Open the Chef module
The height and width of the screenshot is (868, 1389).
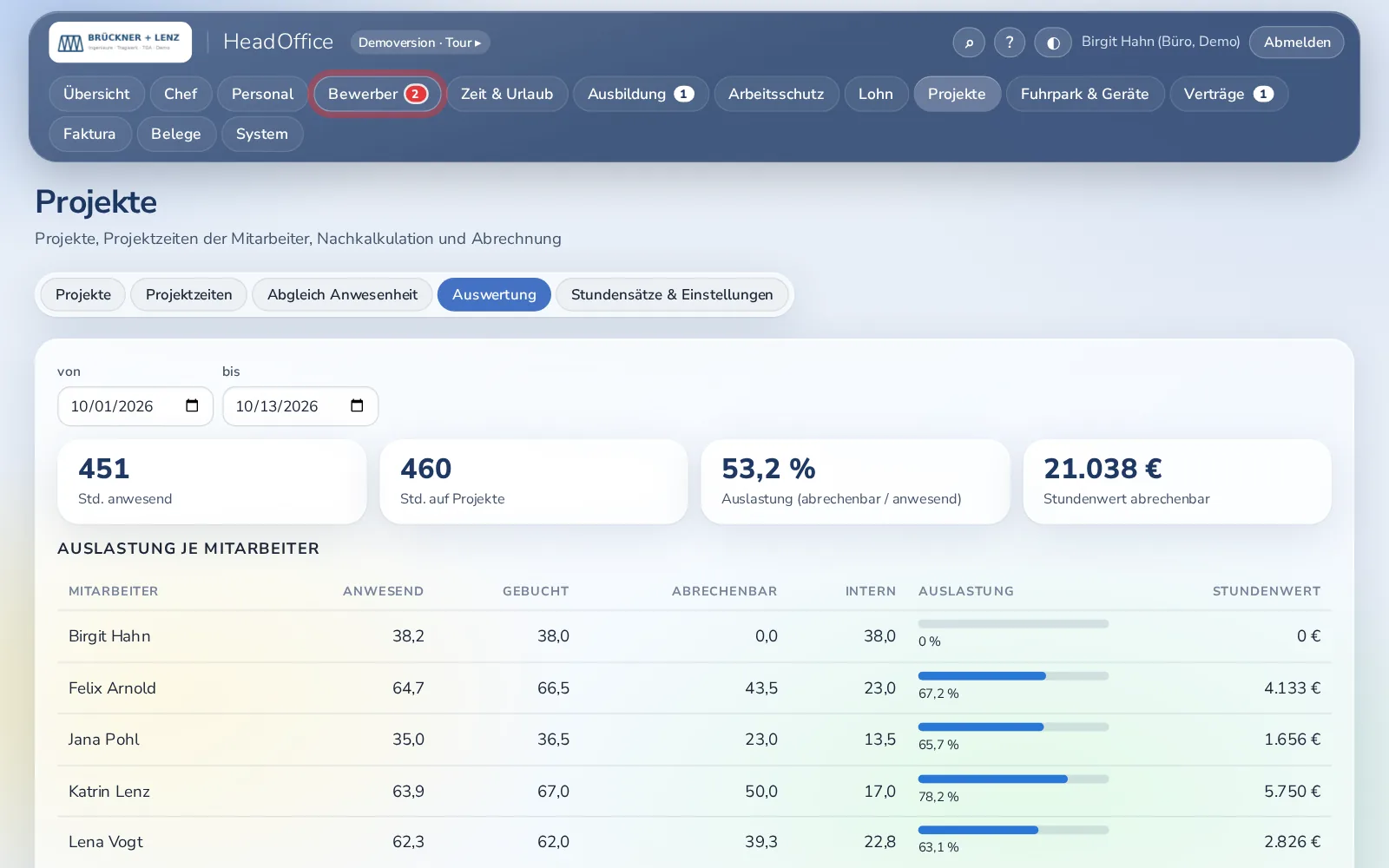[x=181, y=94]
